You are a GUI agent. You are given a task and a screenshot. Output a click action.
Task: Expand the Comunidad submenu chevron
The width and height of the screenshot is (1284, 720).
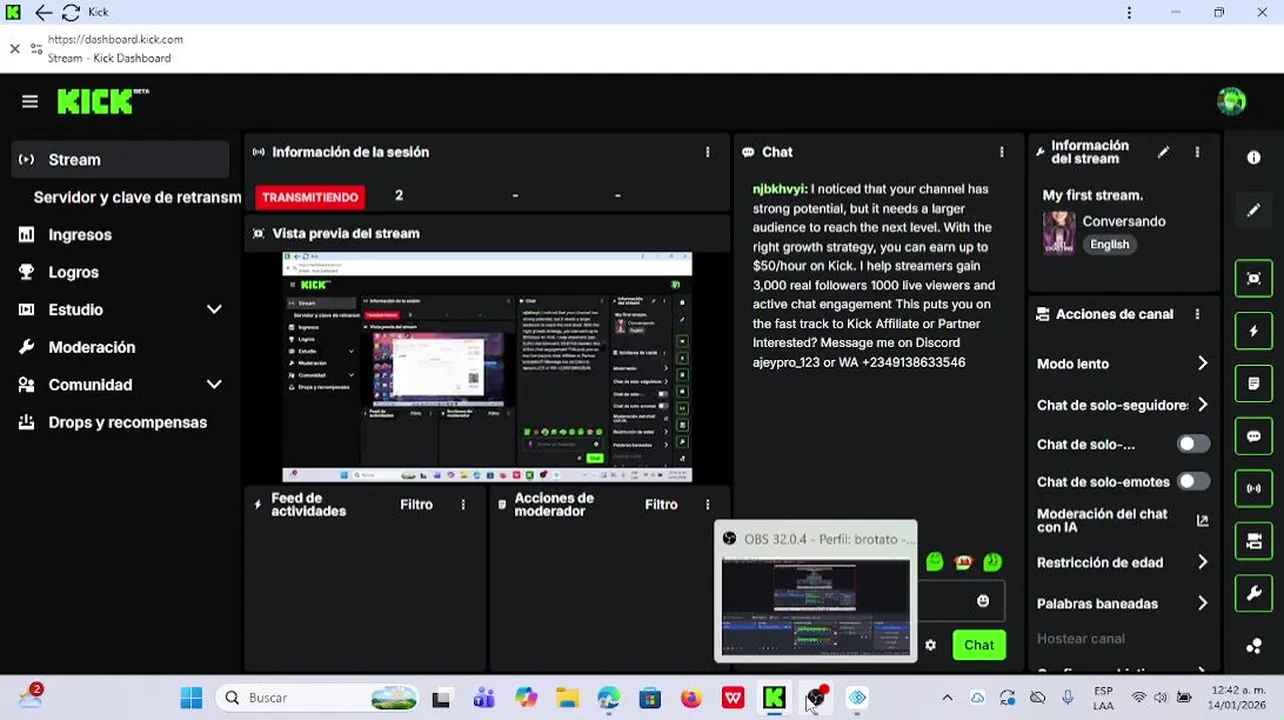pos(214,385)
